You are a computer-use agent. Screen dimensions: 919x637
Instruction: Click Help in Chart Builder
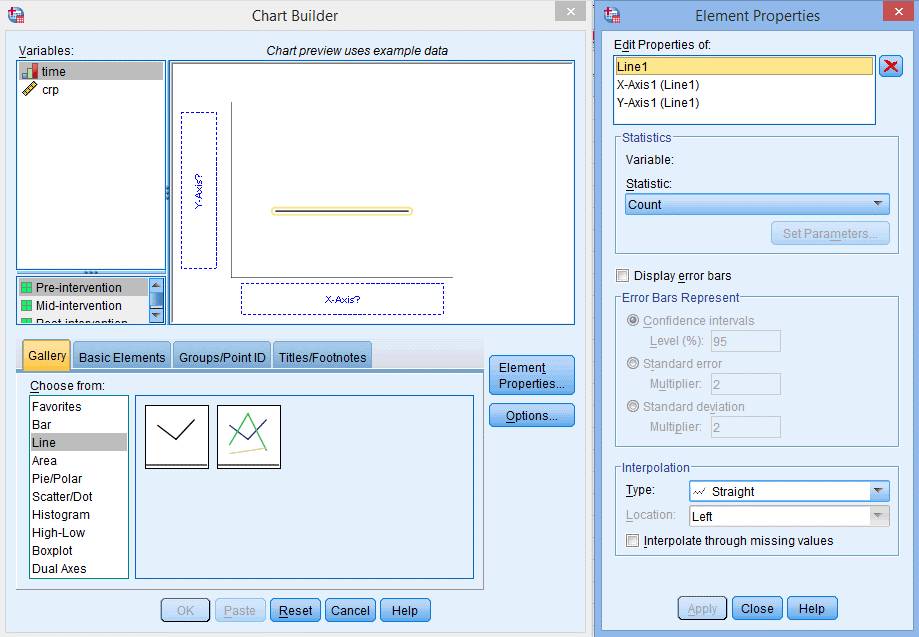pyautogui.click(x=405, y=610)
